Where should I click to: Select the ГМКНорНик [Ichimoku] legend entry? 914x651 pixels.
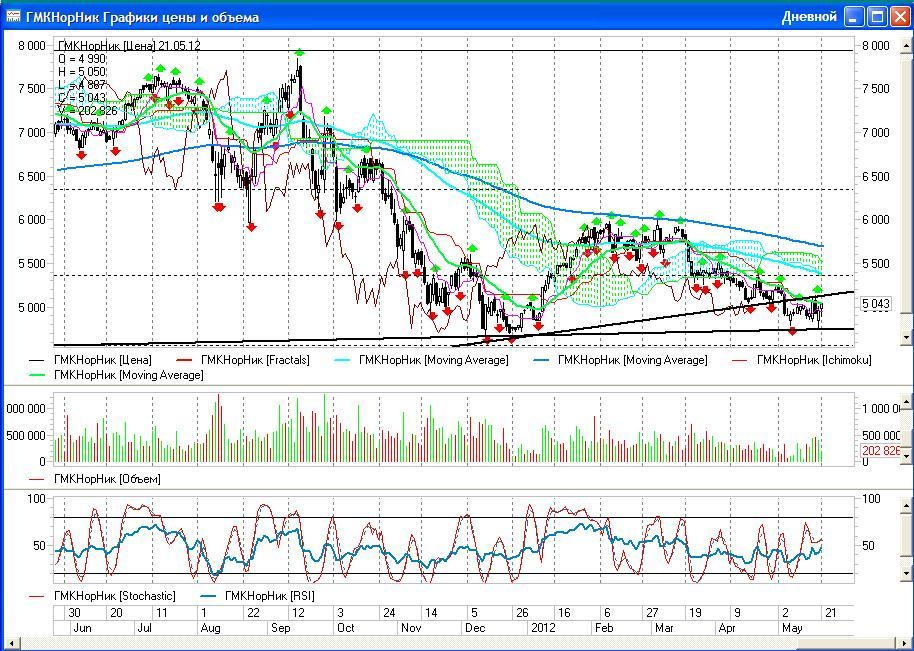point(801,360)
